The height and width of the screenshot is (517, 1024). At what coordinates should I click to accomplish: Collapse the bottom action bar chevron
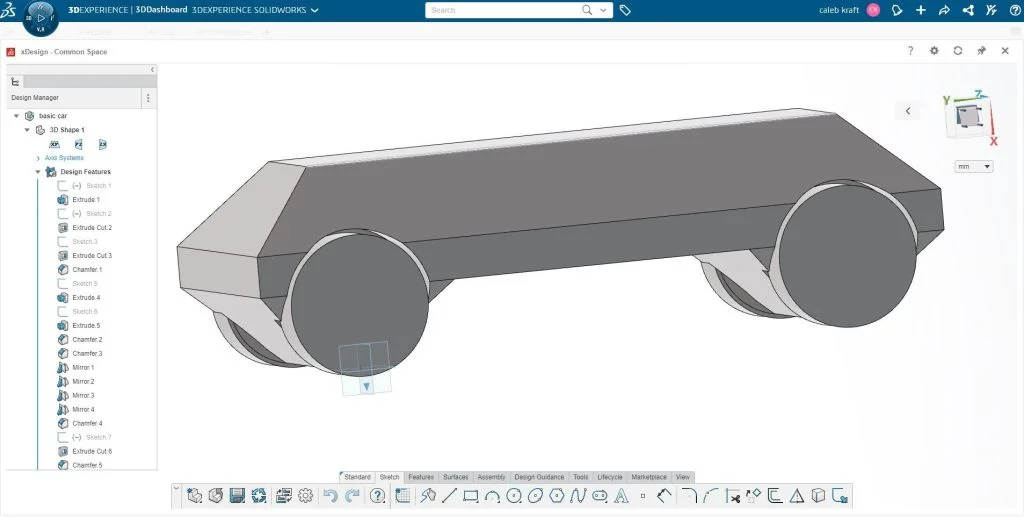point(176,488)
